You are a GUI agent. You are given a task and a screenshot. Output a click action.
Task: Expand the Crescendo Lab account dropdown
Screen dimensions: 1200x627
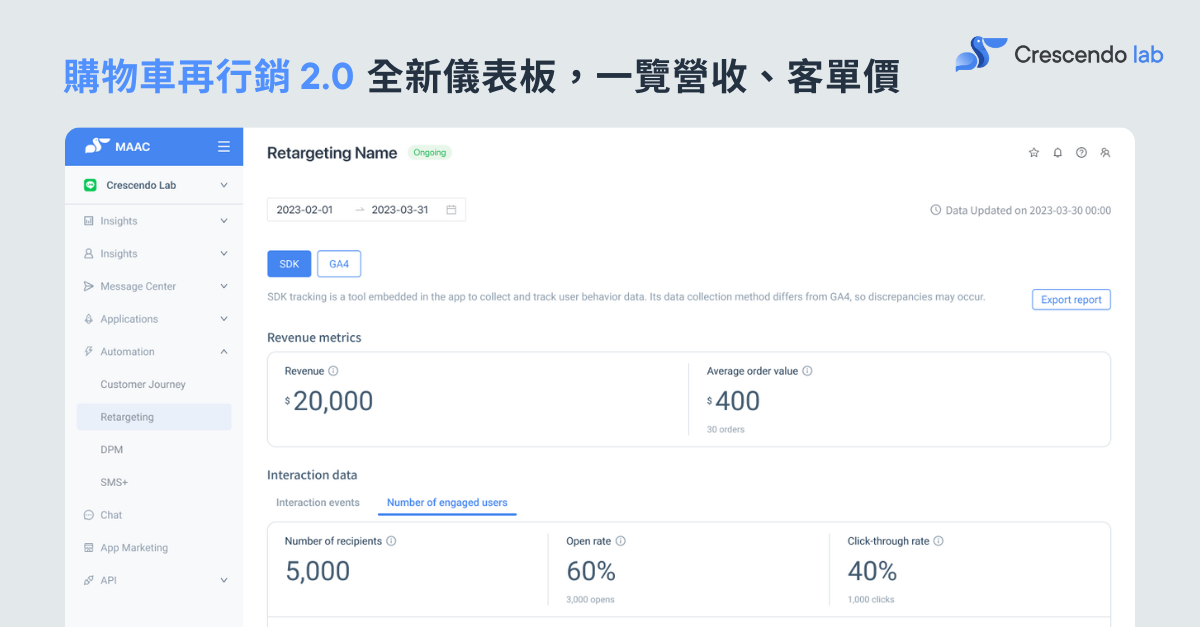pyautogui.click(x=224, y=185)
